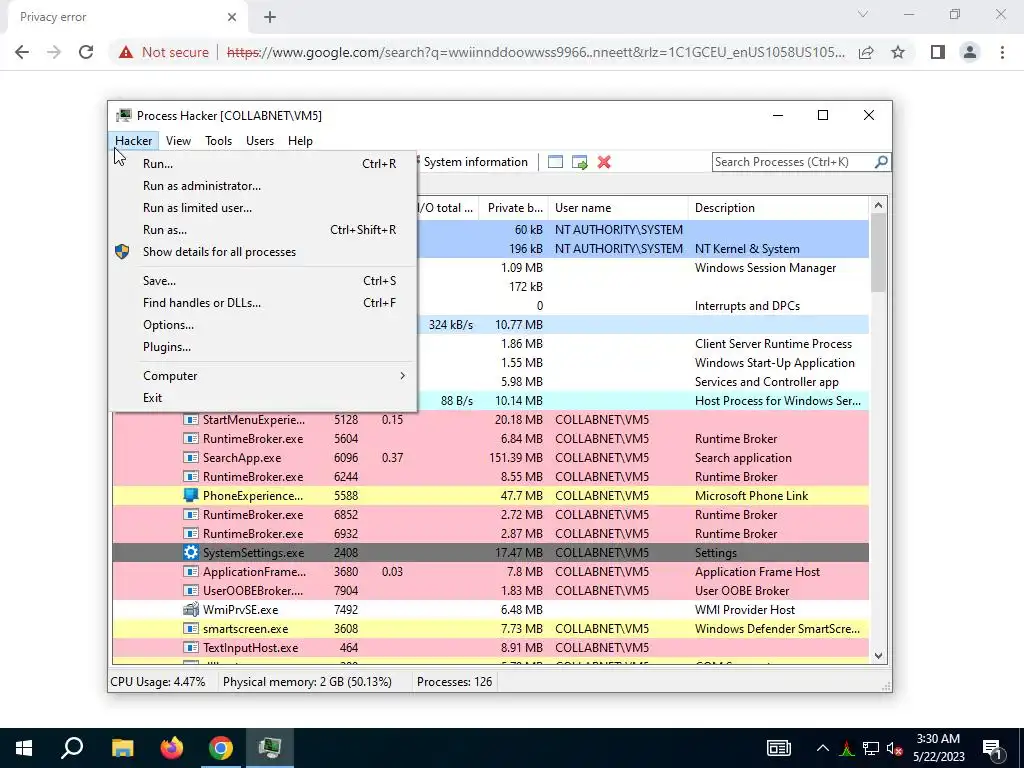Click the Chrome share page icon
This screenshot has height=768, width=1024.
[866, 52]
